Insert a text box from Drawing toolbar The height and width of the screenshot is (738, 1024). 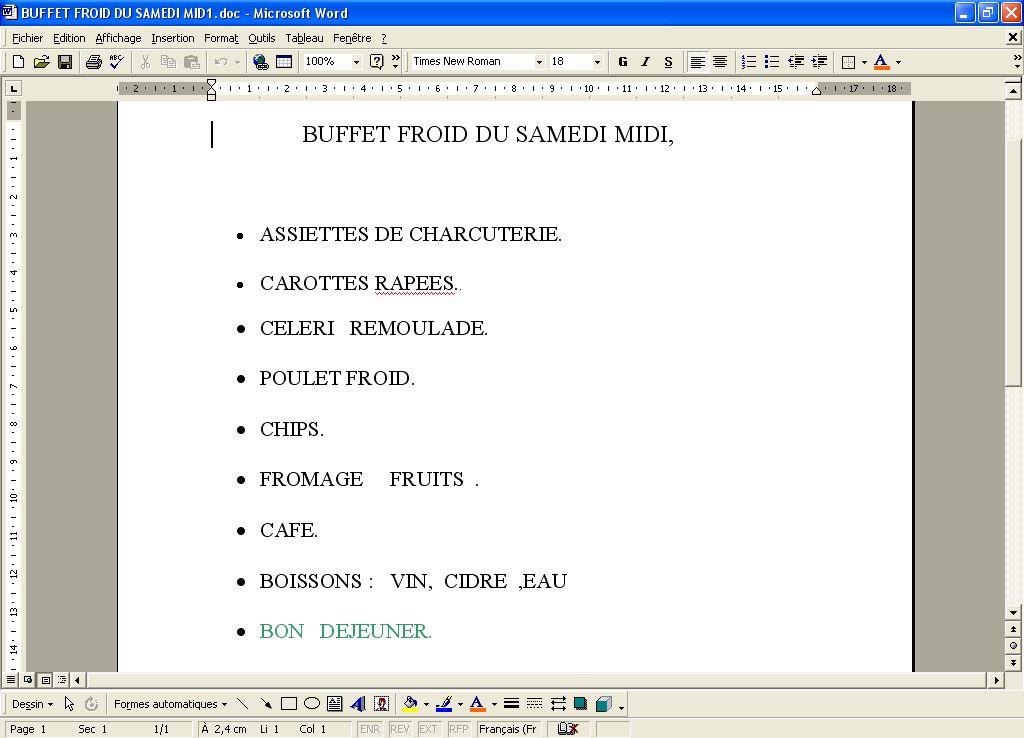335,704
